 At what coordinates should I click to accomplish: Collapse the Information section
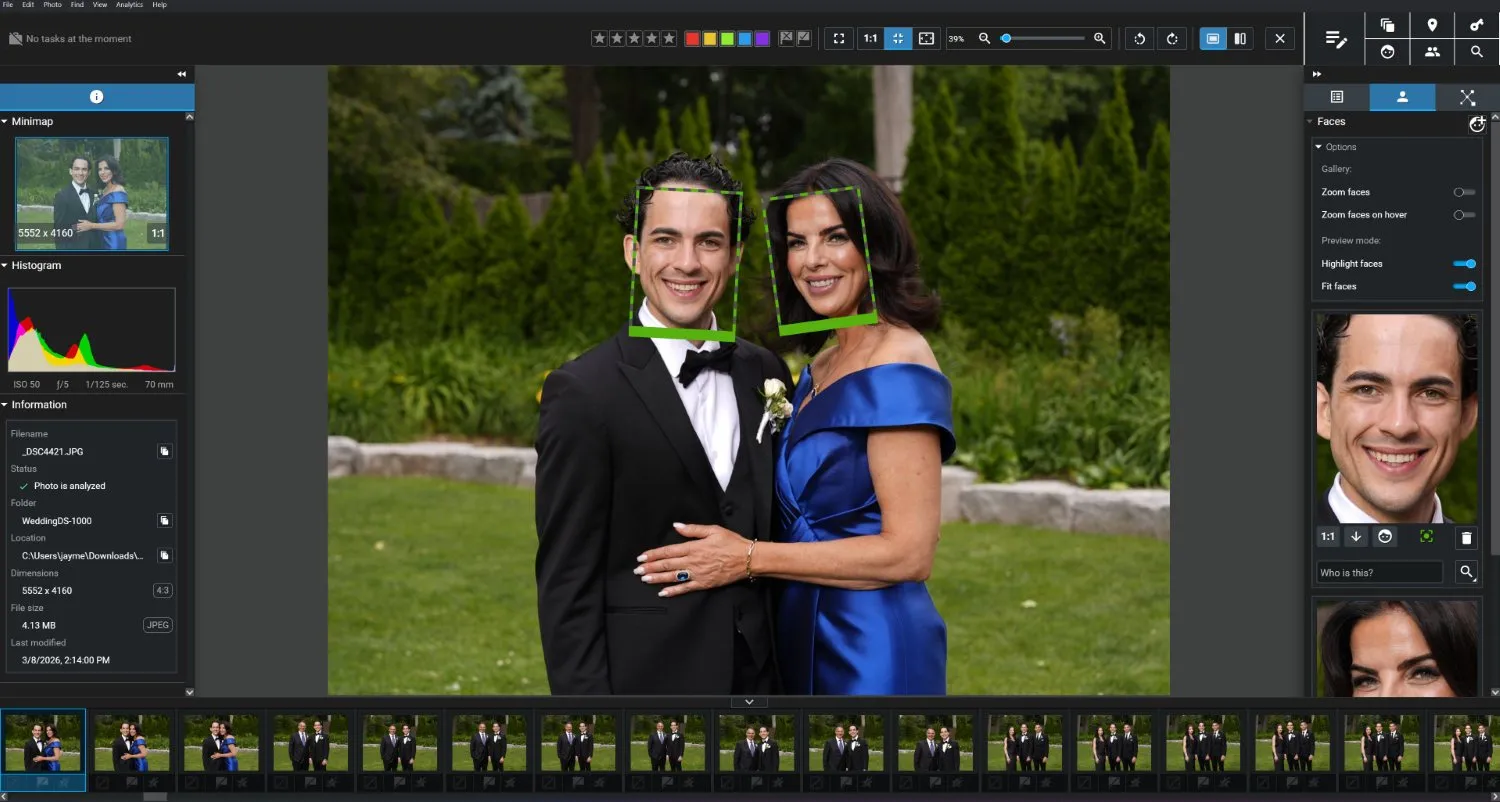click(5, 405)
